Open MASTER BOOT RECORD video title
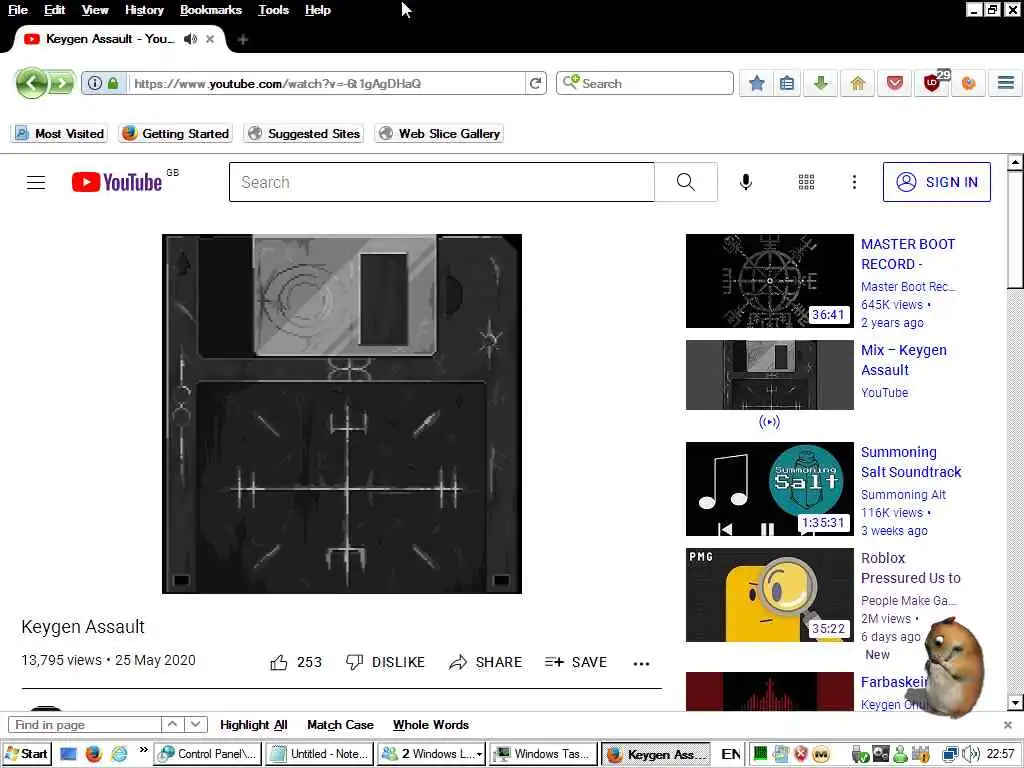 (x=908, y=254)
